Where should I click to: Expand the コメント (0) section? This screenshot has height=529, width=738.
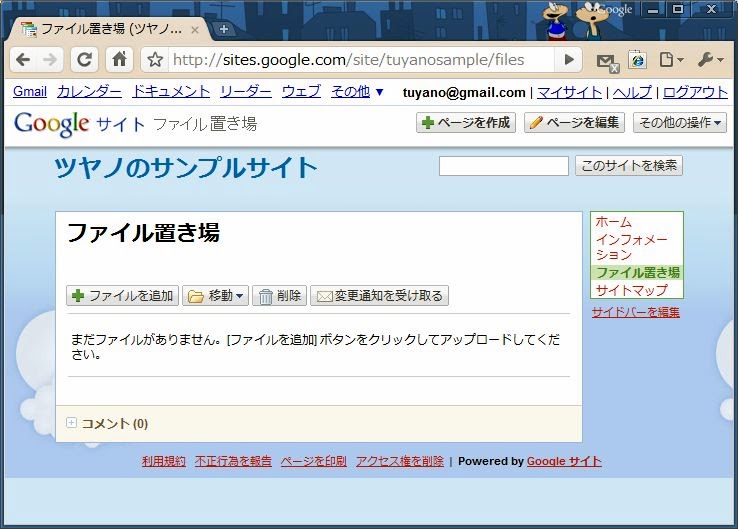pyautogui.click(x=71, y=423)
